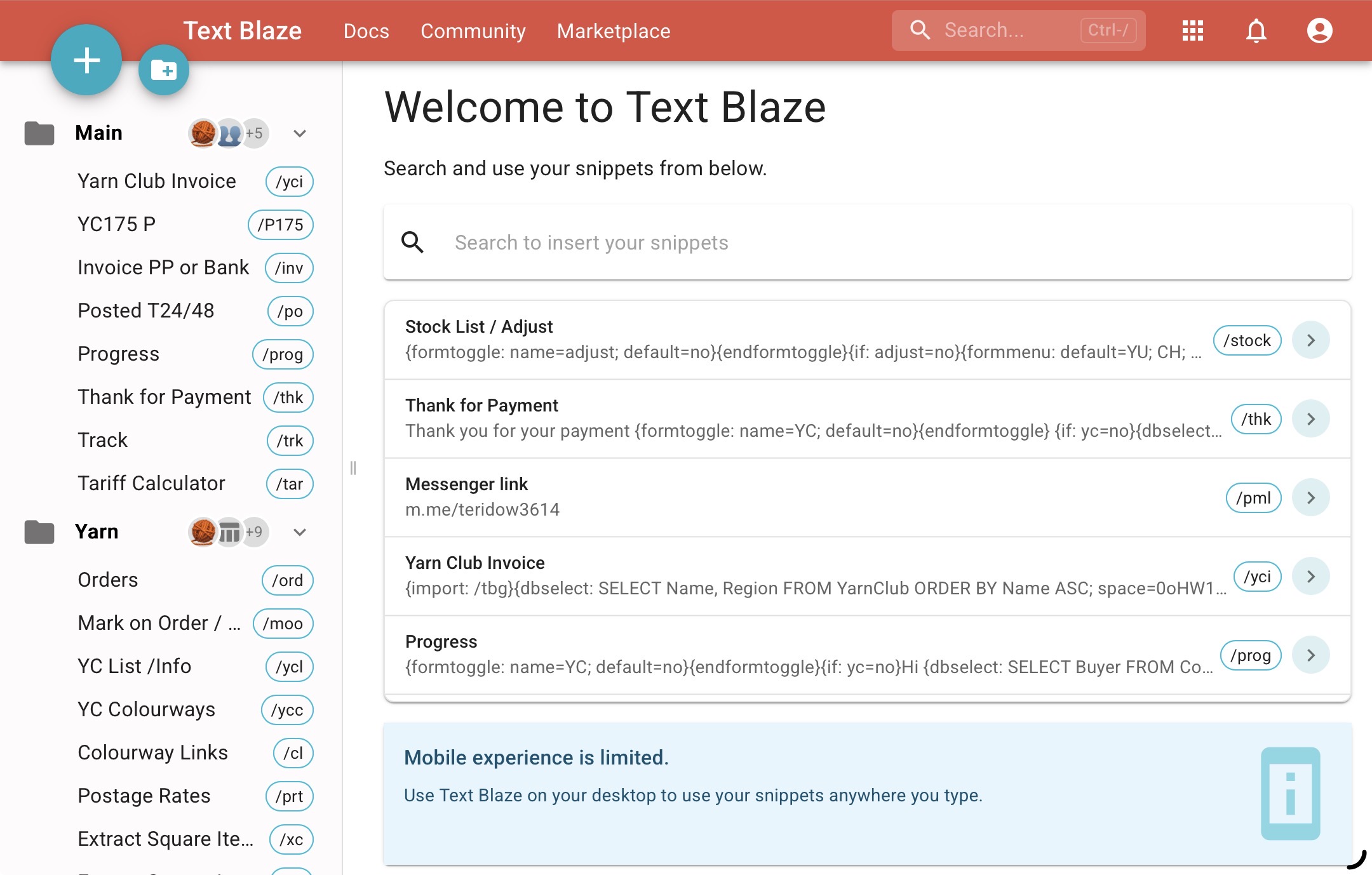Image resolution: width=1372 pixels, height=875 pixels.
Task: Click the new snippet plus button
Action: (86, 60)
